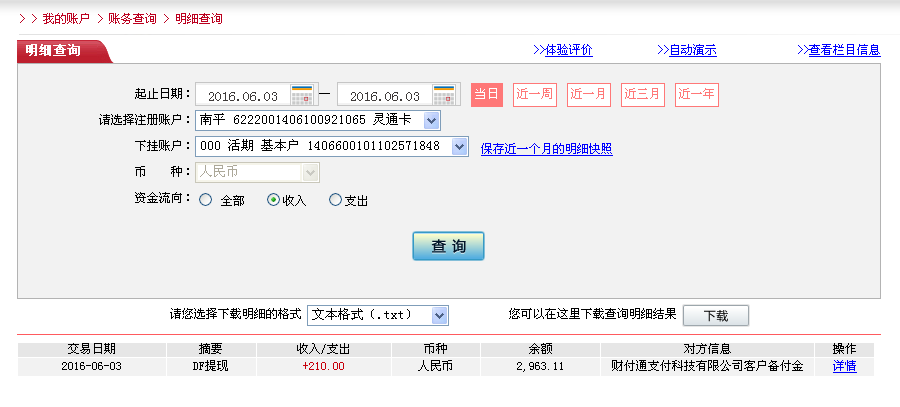Click the 下载 download button
Screen dimensions: 900x407
coord(715,315)
